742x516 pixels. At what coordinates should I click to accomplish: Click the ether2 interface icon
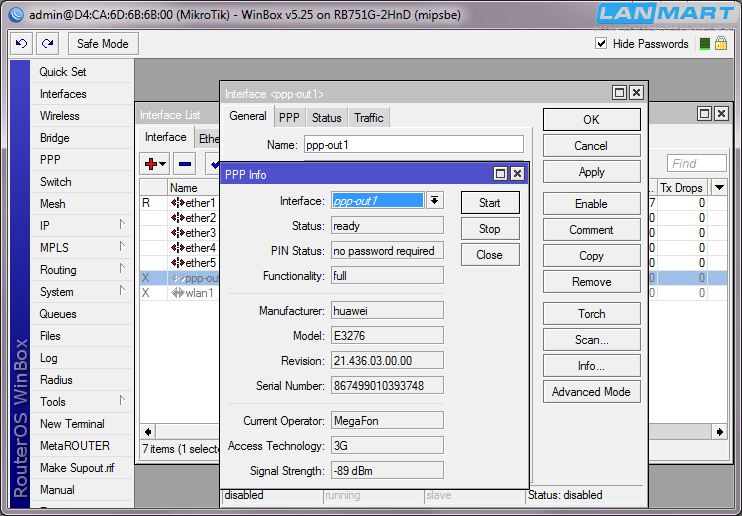click(x=178, y=218)
